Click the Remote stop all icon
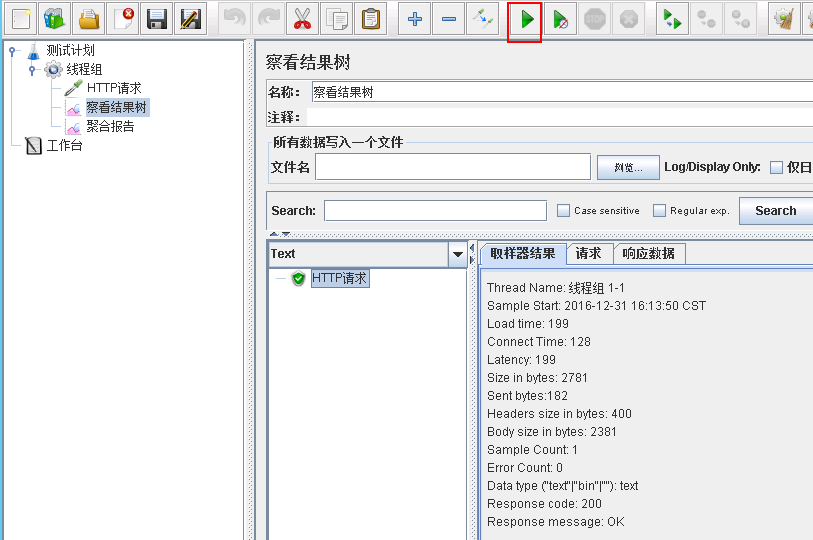 [706, 19]
